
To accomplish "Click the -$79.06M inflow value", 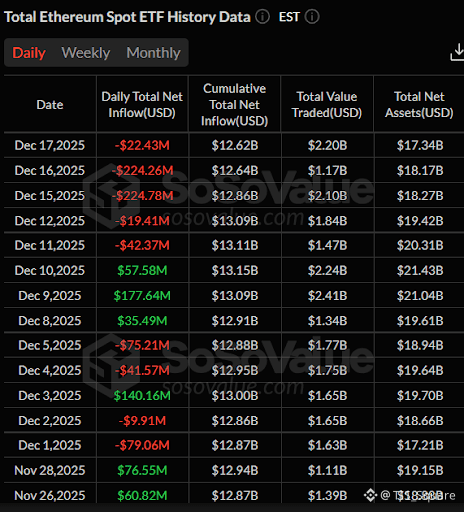I will pos(142,445).
